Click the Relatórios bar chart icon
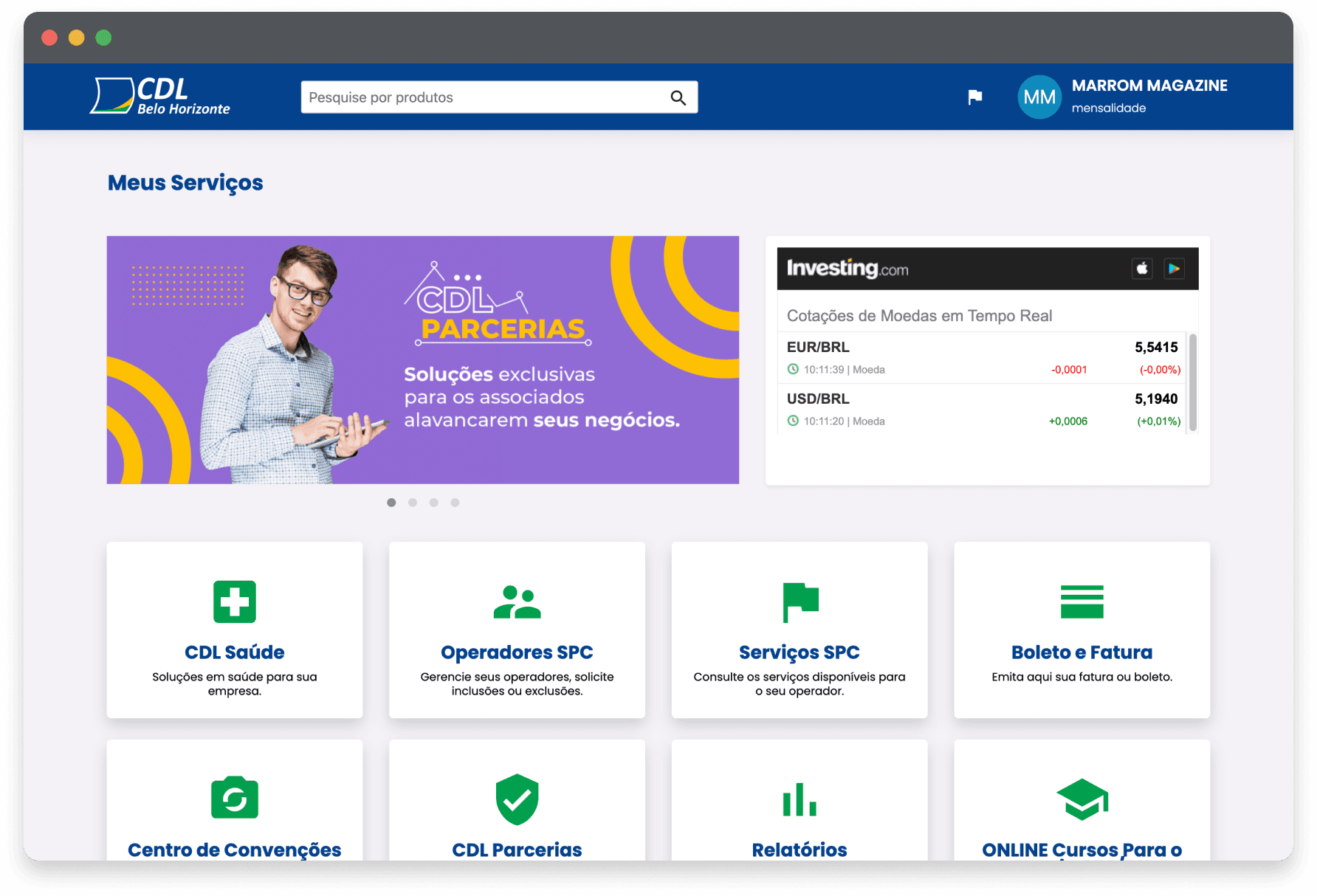This screenshot has height=896, width=1317. tap(800, 799)
